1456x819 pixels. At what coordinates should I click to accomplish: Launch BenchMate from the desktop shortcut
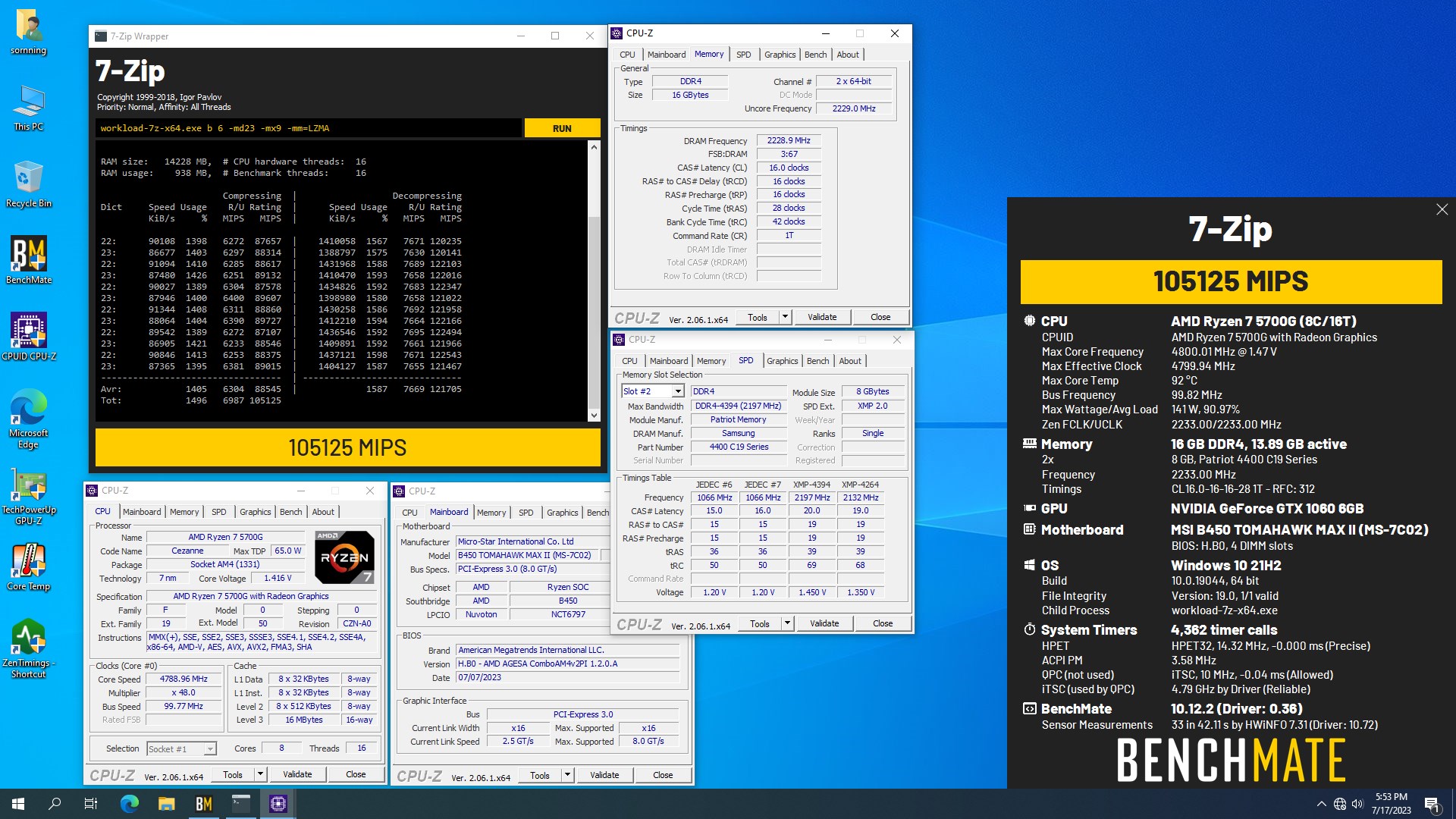coord(29,260)
